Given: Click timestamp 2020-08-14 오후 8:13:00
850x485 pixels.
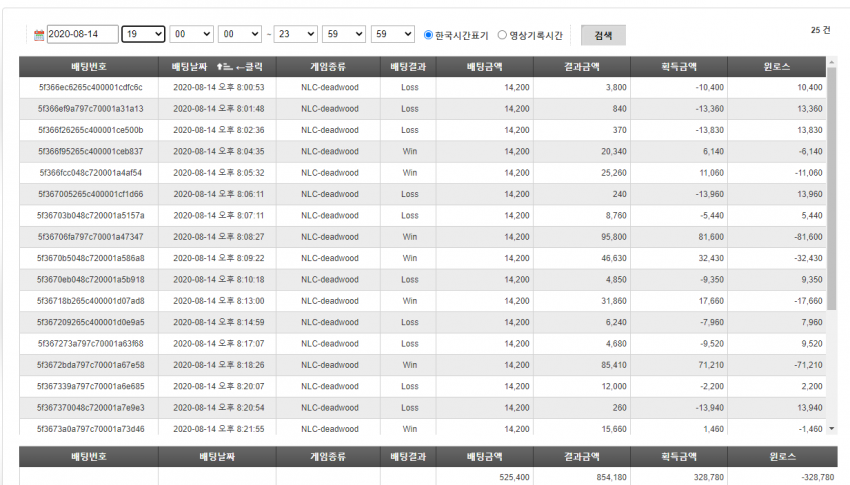Looking at the screenshot, I should [x=218, y=301].
